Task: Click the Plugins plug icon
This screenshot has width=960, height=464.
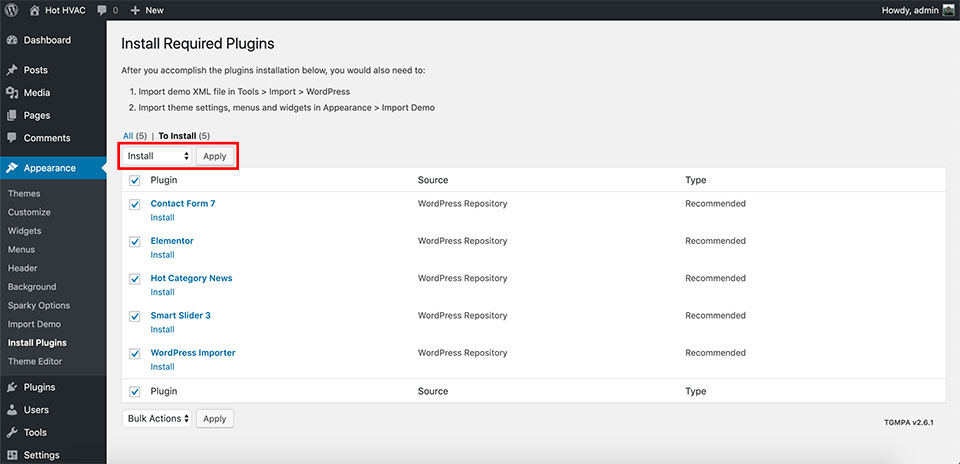Action: pyautogui.click(x=12, y=387)
